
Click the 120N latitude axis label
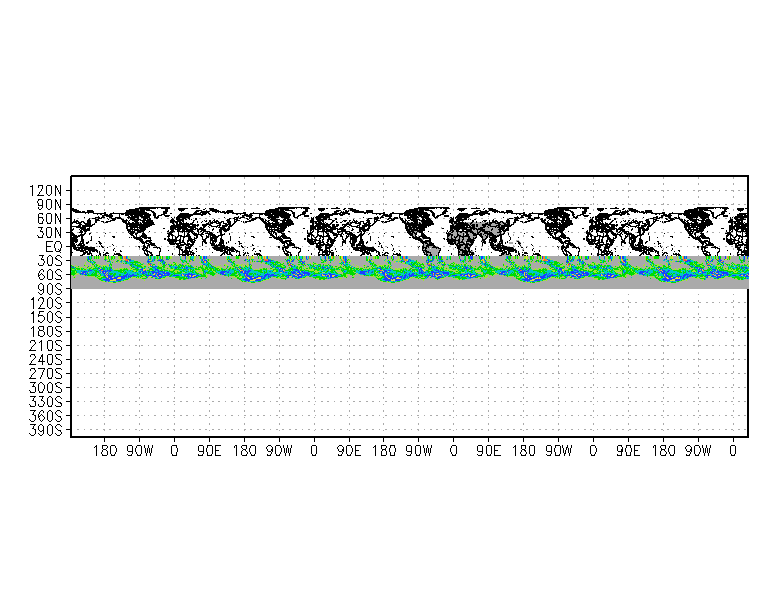pyautogui.click(x=46, y=190)
